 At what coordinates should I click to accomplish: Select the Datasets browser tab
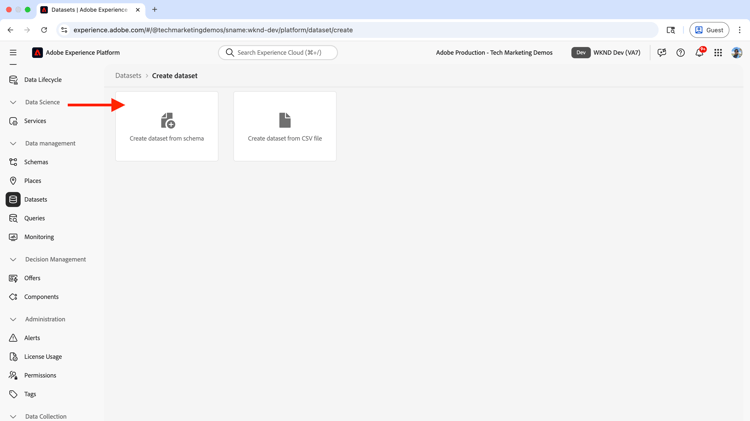click(x=90, y=10)
